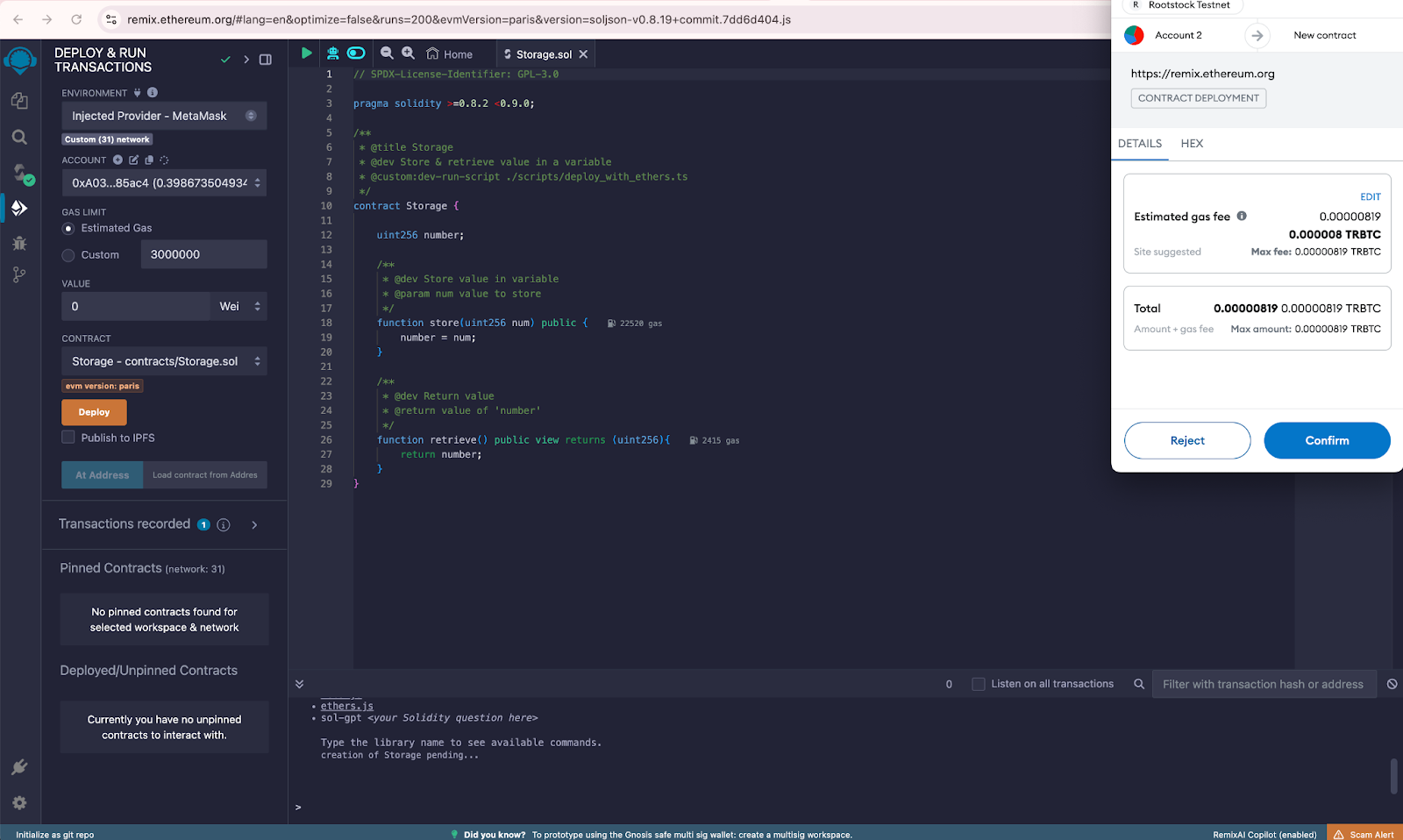The image size is (1403, 840).
Task: Open the Environment provider dropdown
Action: click(163, 115)
